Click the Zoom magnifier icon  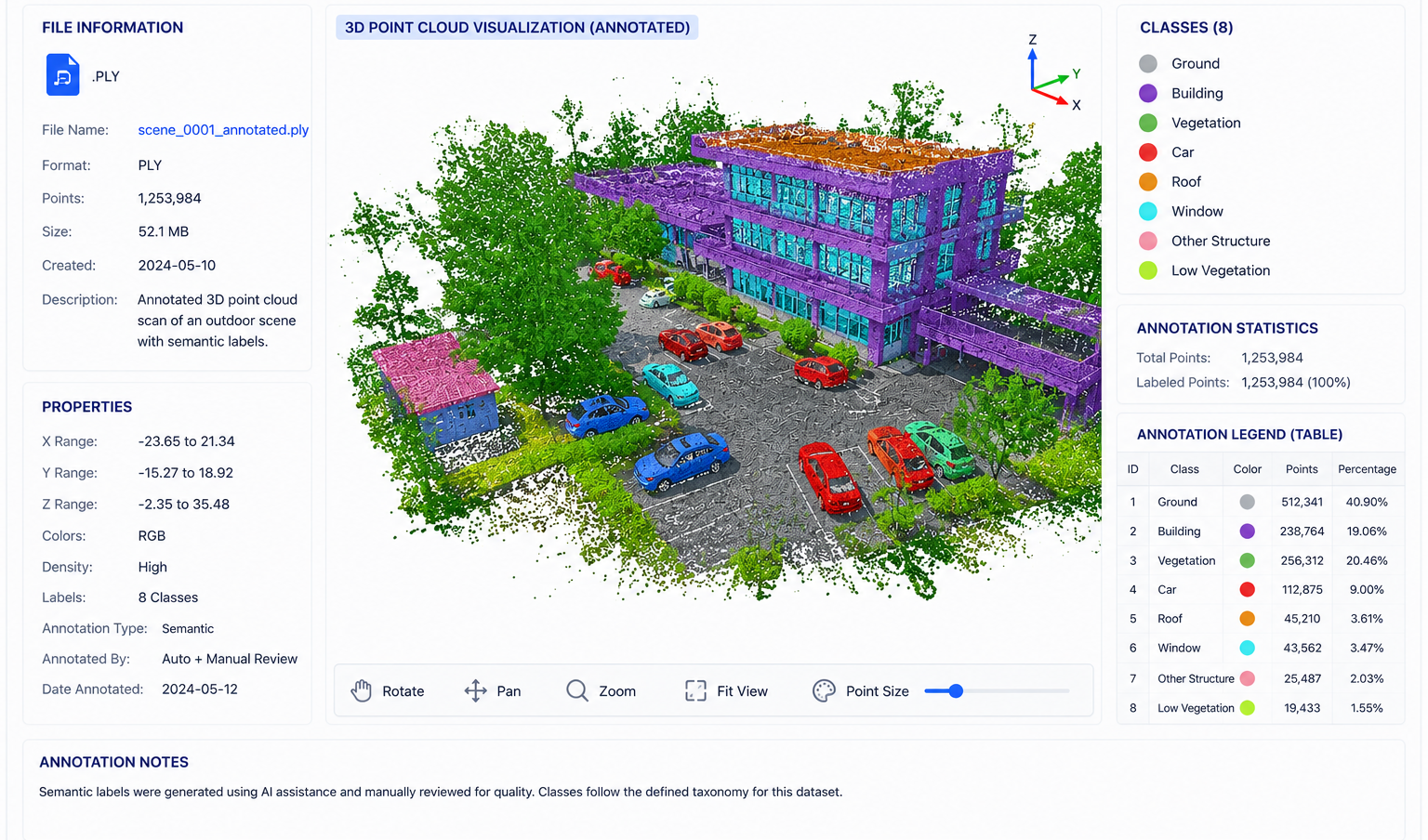pos(577,690)
